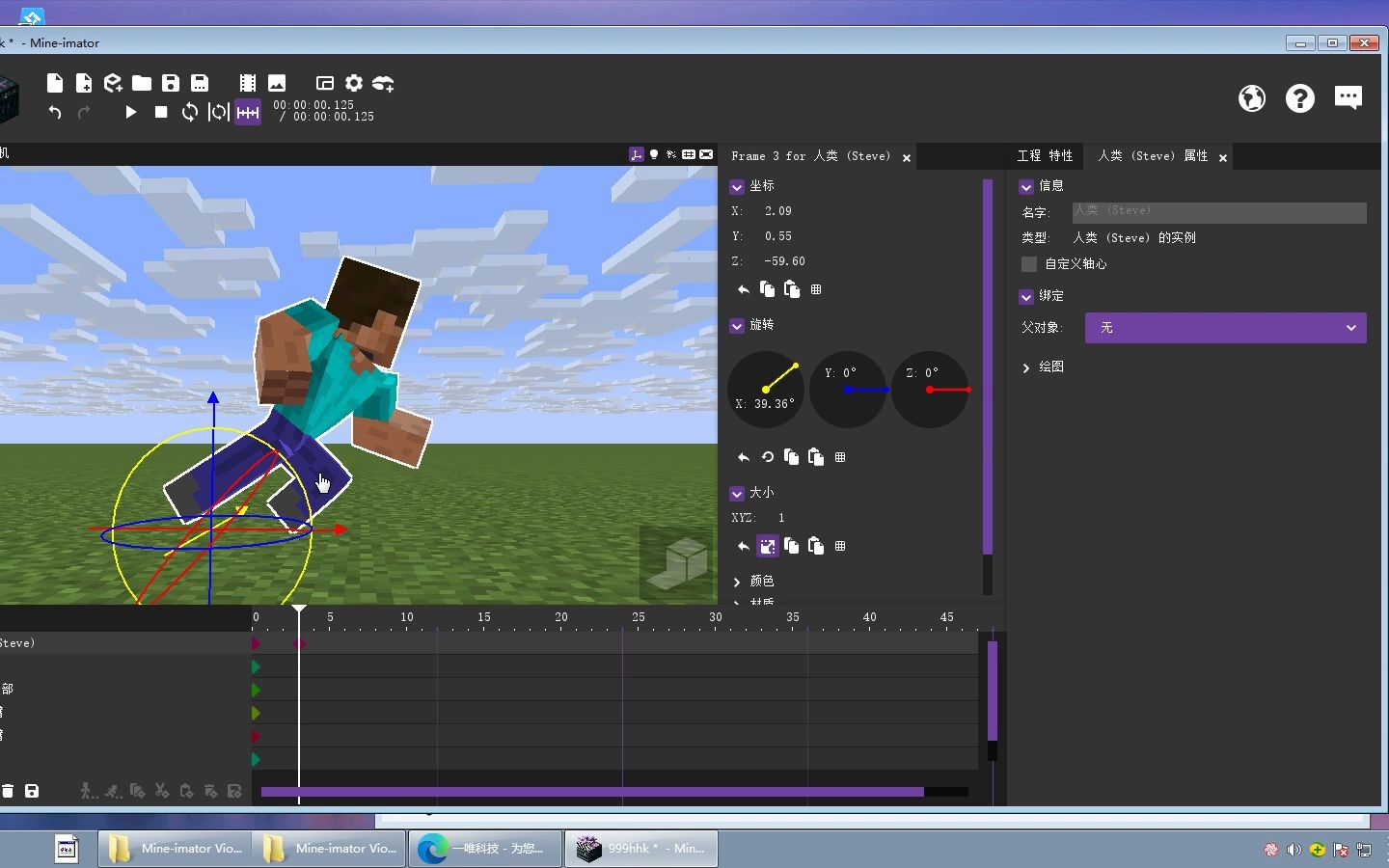Viewport: 1389px width, 868px height.
Task: Click the X rotation dial at 39.36°
Action: (766, 390)
